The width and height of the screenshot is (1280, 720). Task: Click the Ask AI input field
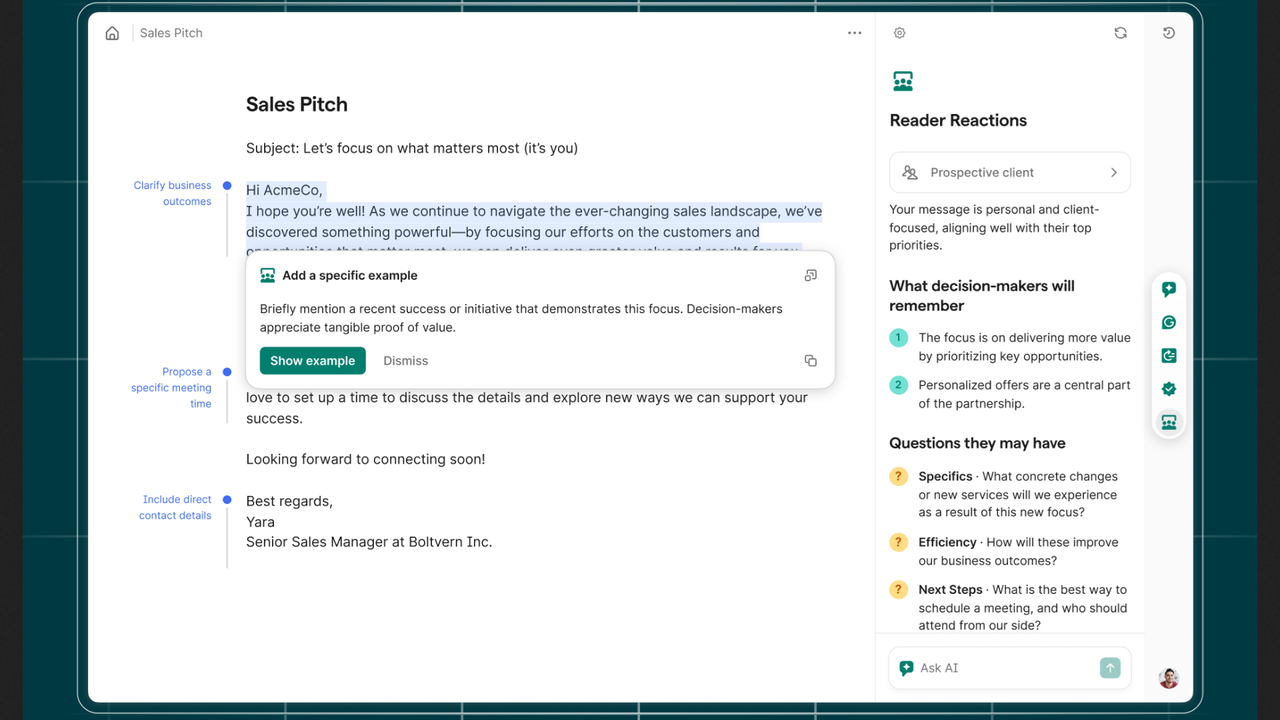tap(1000, 668)
